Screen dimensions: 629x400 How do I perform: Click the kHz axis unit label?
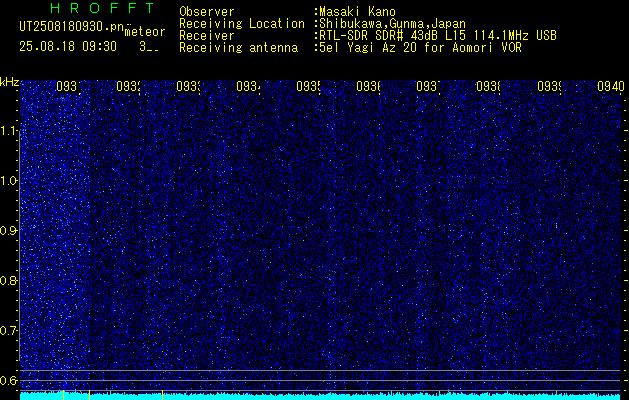pos(10,83)
